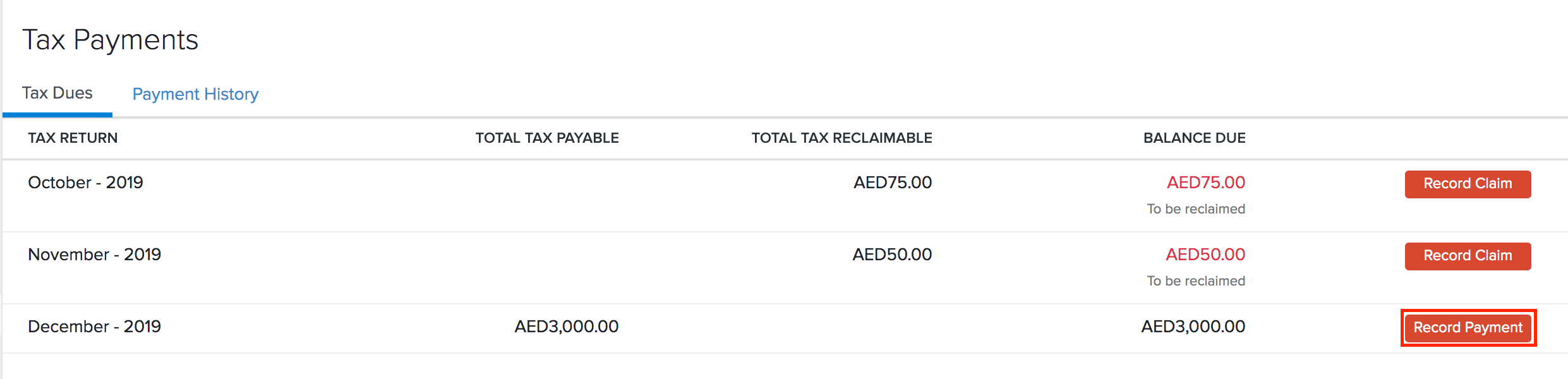Click the BALANCE DUE column header
The height and width of the screenshot is (379, 1568).
(1194, 138)
